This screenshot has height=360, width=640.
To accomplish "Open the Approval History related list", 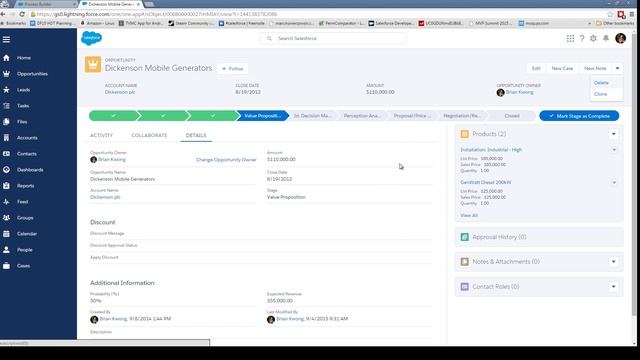I will (x=499, y=237).
